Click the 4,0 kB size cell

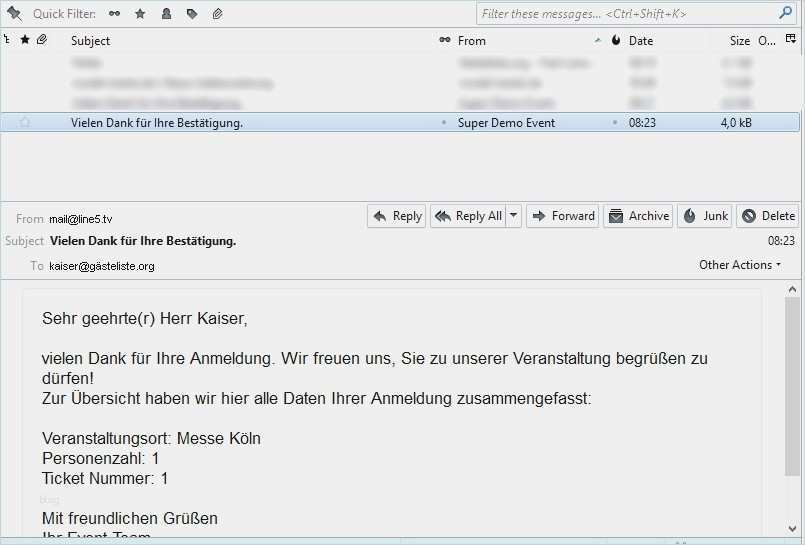point(736,123)
